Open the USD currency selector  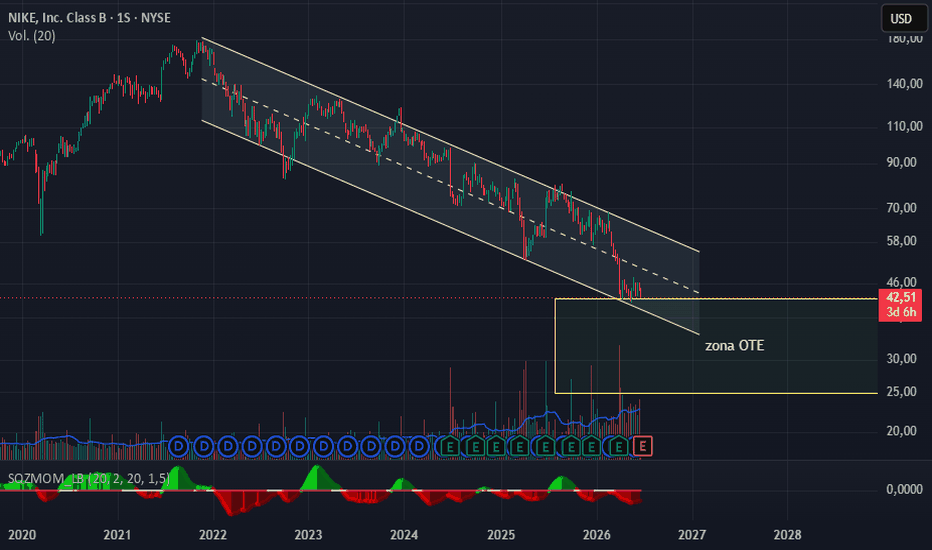coord(902,18)
